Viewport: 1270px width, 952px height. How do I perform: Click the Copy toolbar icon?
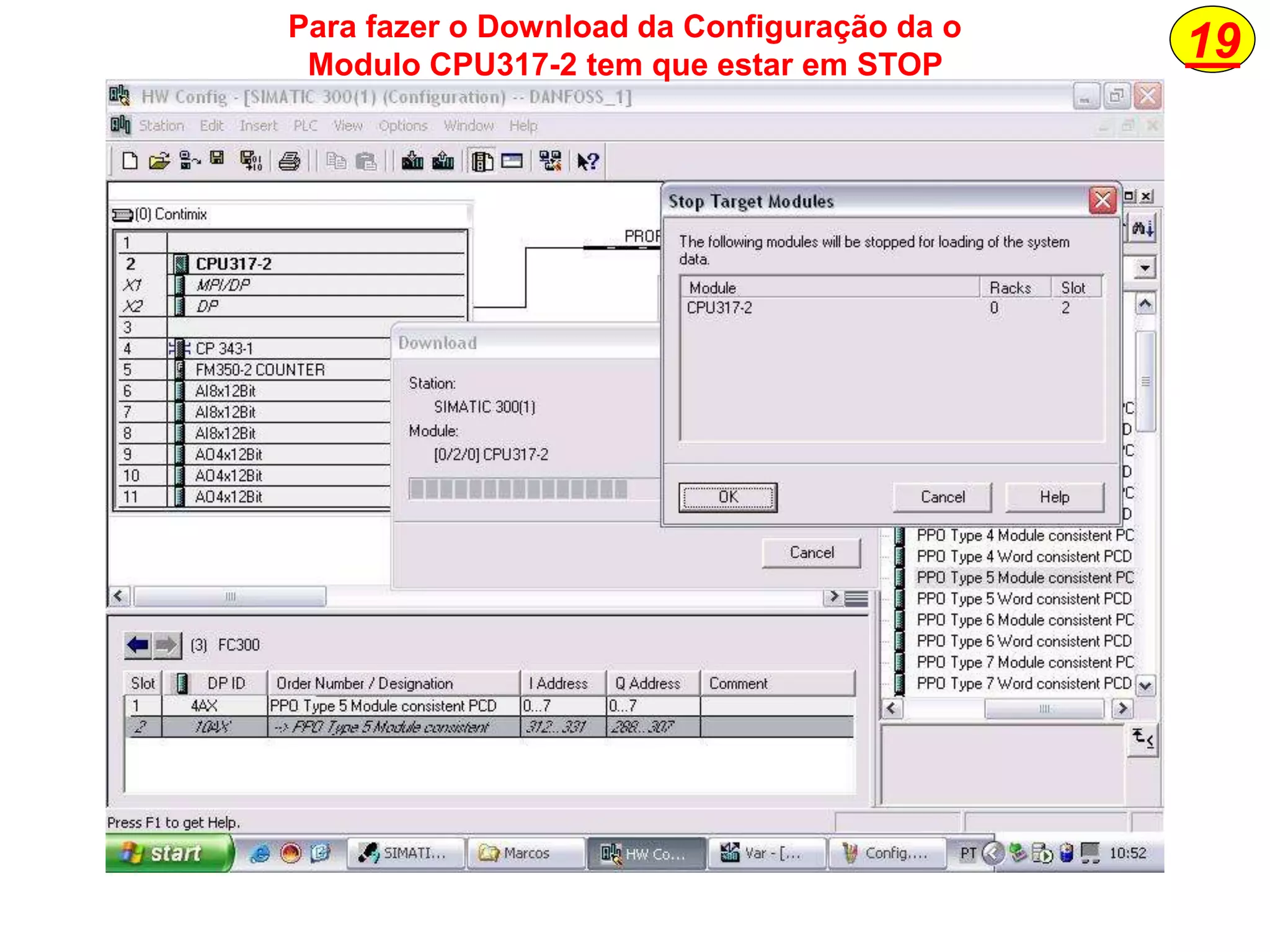[x=336, y=162]
